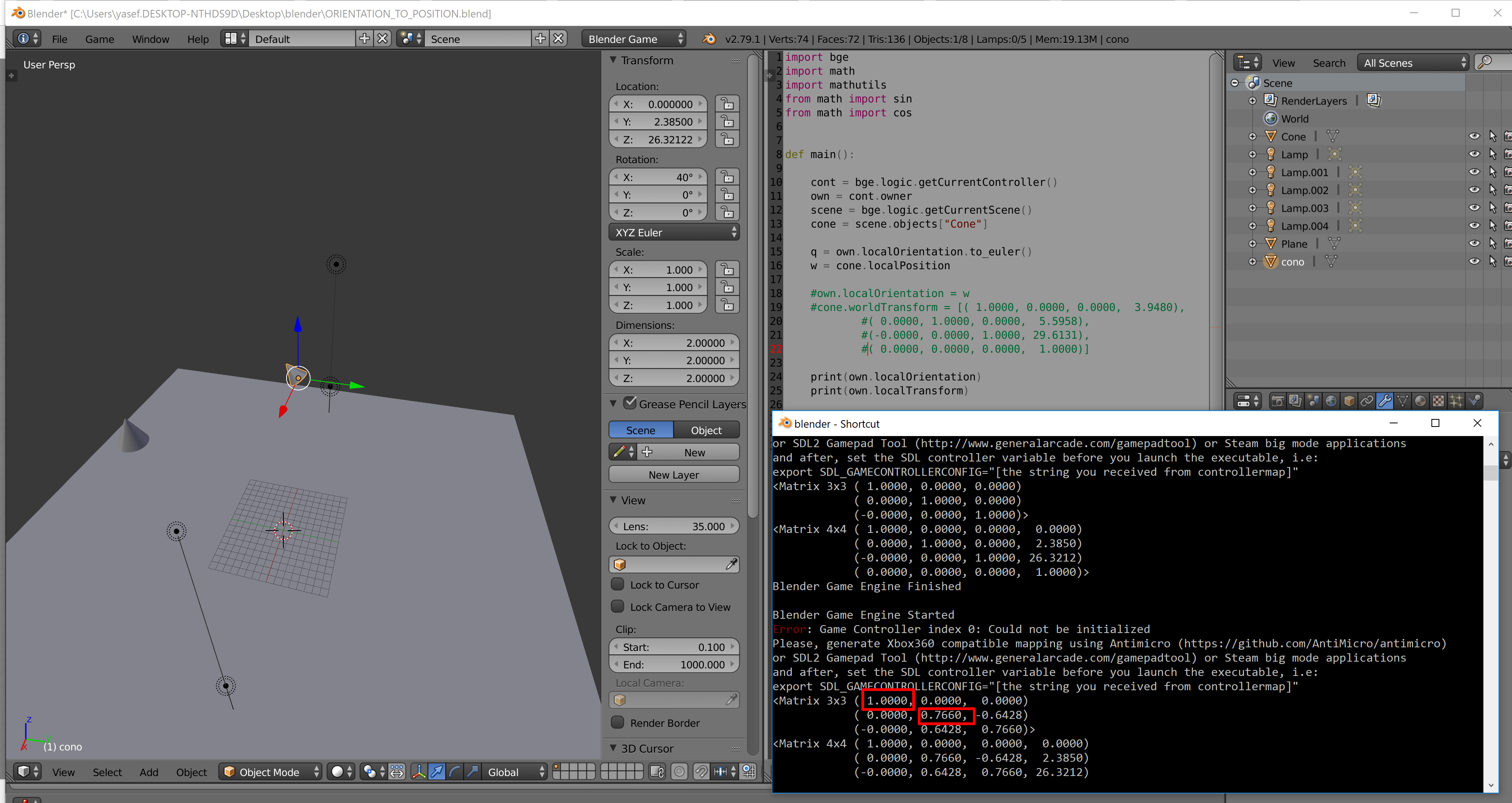Open the Render properties camera tab
This screenshot has height=803, width=1512.
click(x=1277, y=401)
